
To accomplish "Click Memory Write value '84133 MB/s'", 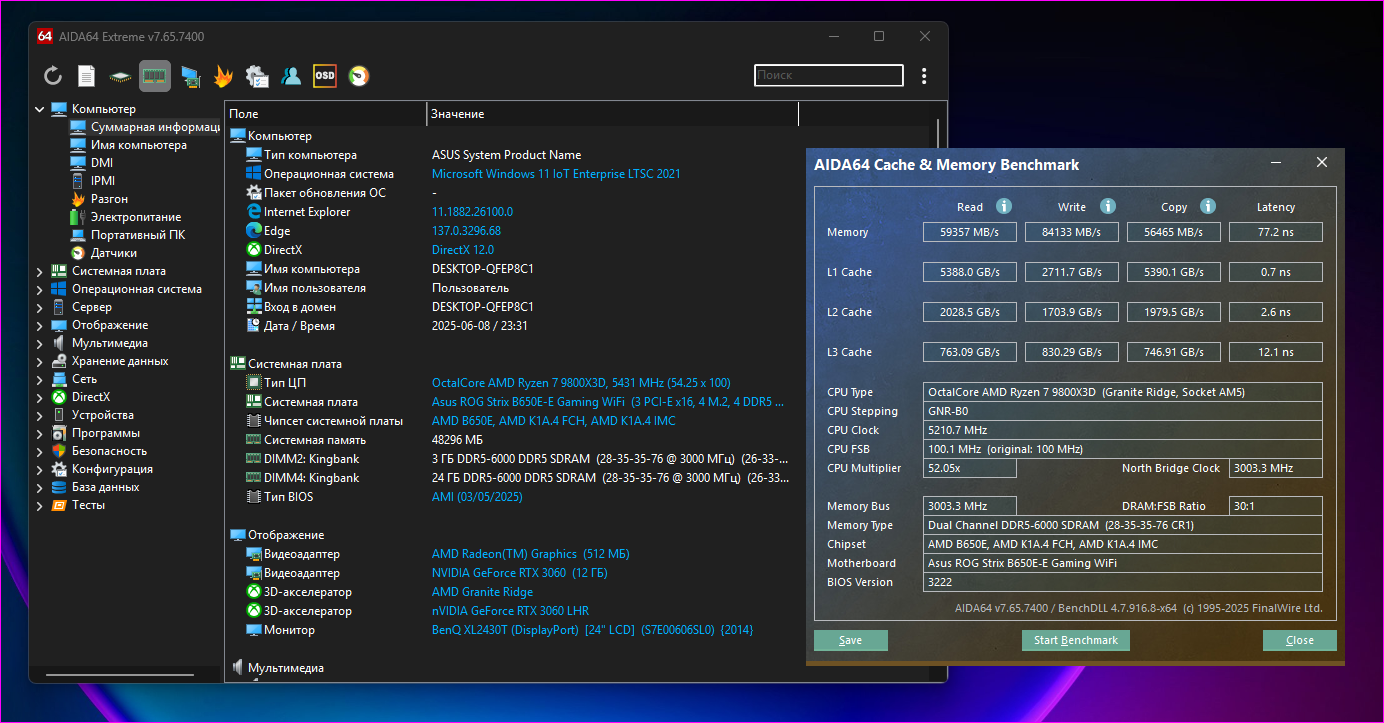I will coord(1072,232).
